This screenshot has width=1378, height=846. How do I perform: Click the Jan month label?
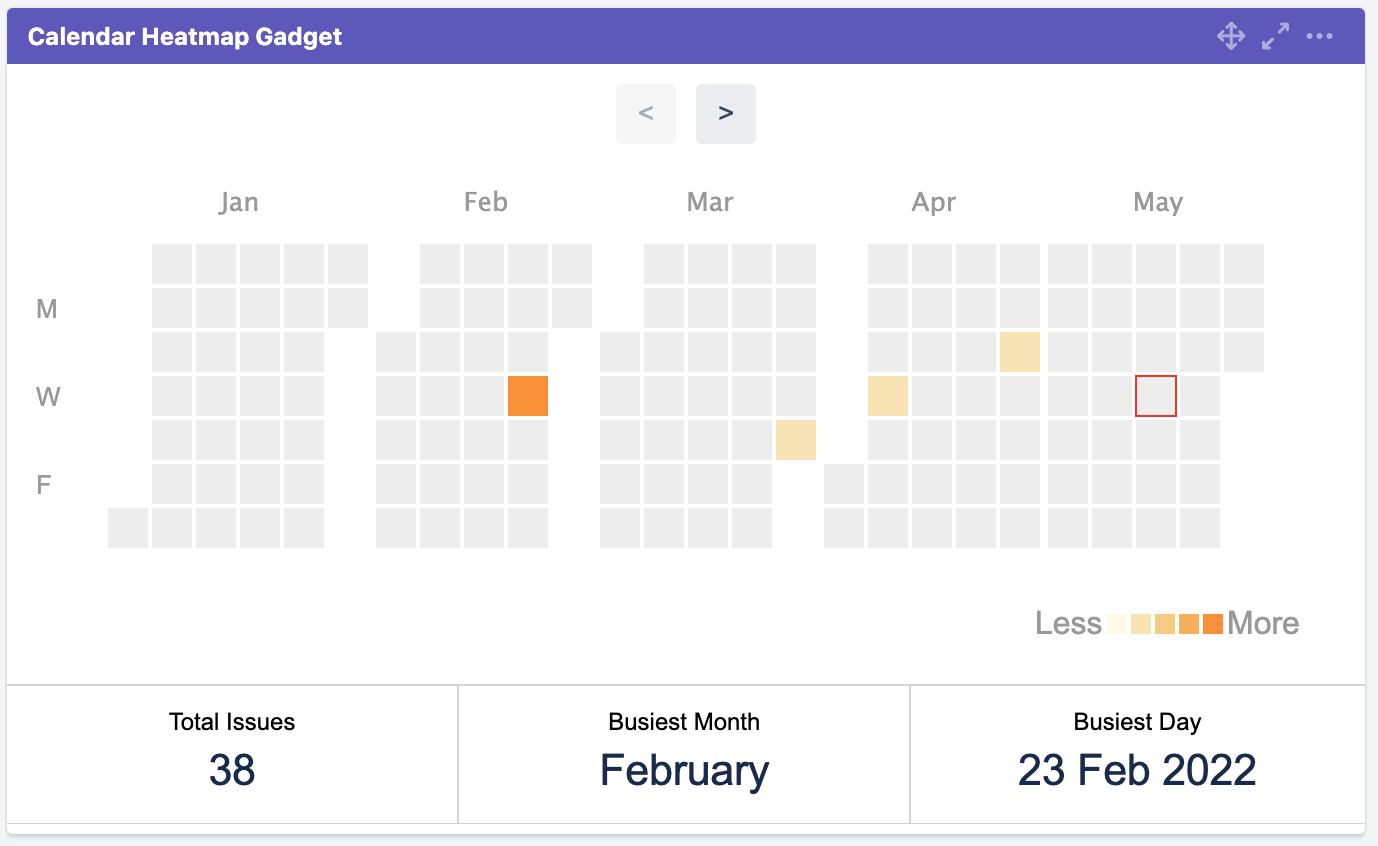[x=239, y=203]
